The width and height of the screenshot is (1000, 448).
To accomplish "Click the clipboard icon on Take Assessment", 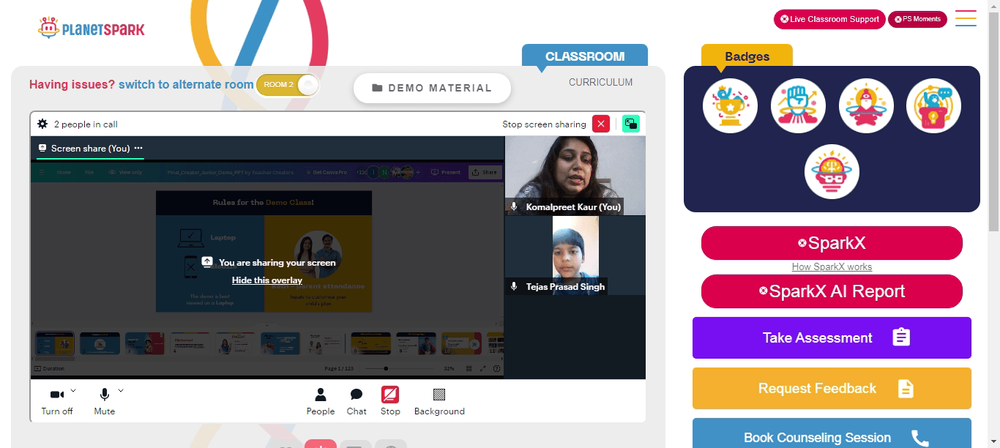I will pos(901,338).
